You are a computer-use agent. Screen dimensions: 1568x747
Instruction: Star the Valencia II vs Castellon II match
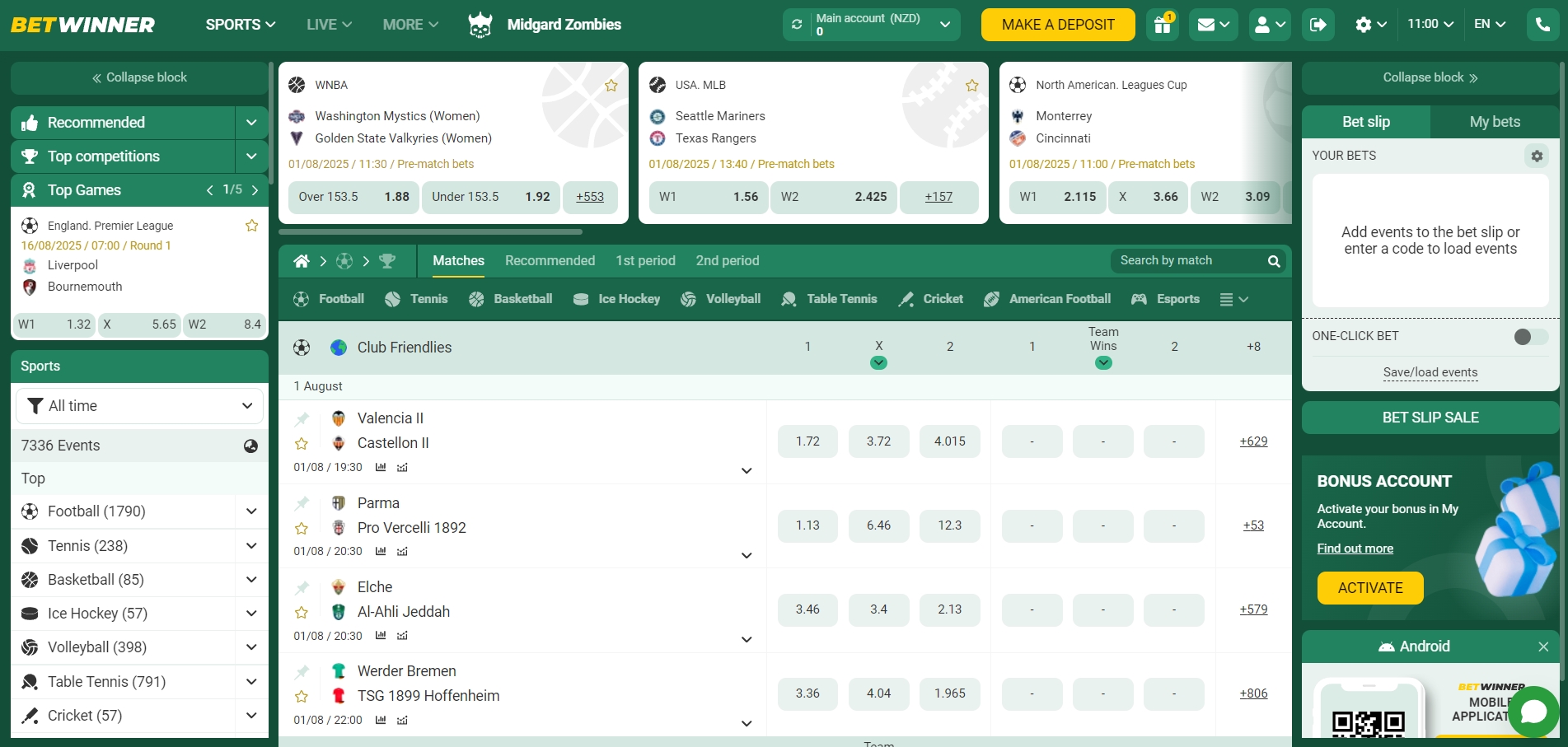click(x=302, y=444)
